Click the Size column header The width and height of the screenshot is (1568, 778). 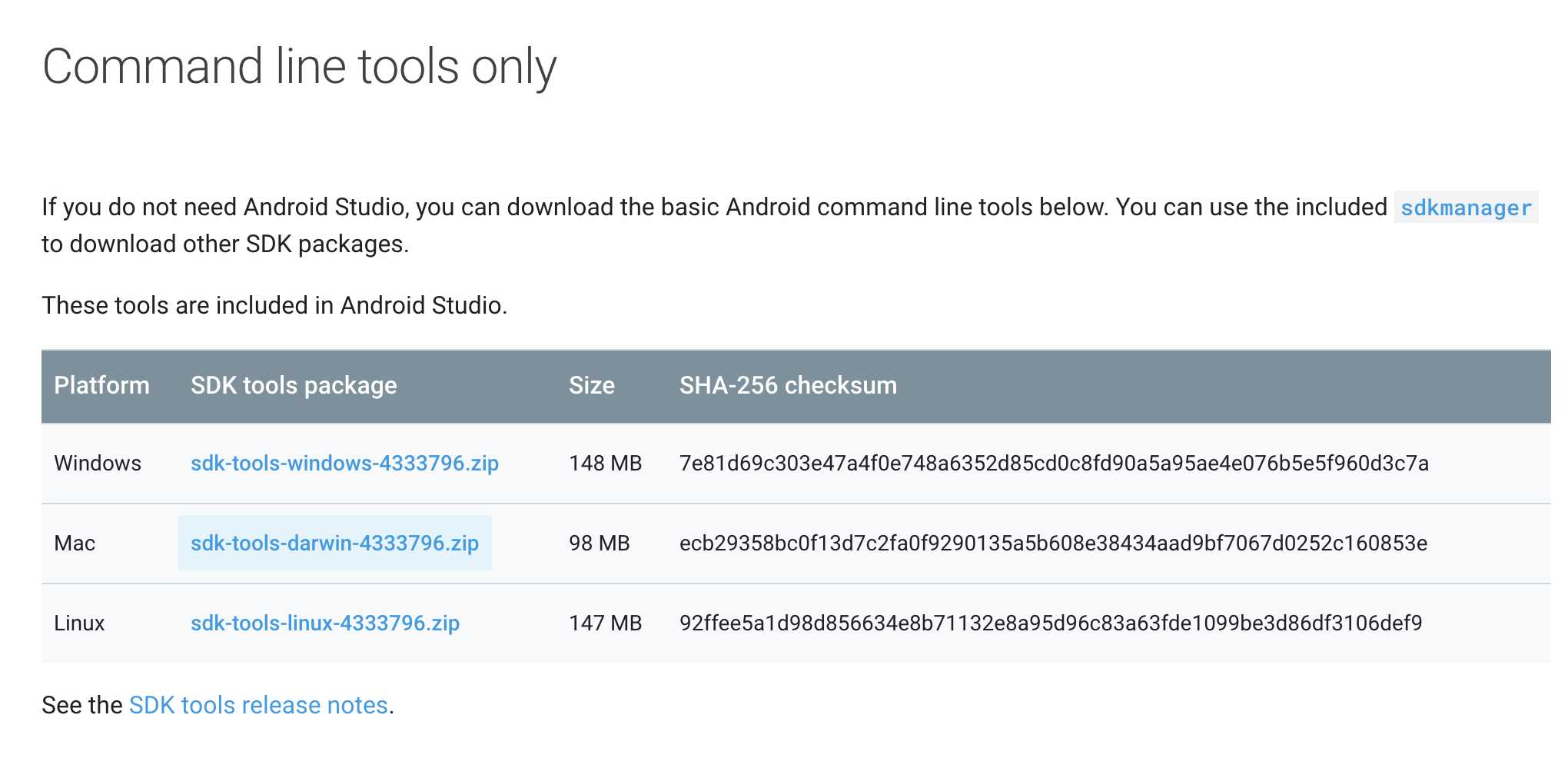coord(591,385)
